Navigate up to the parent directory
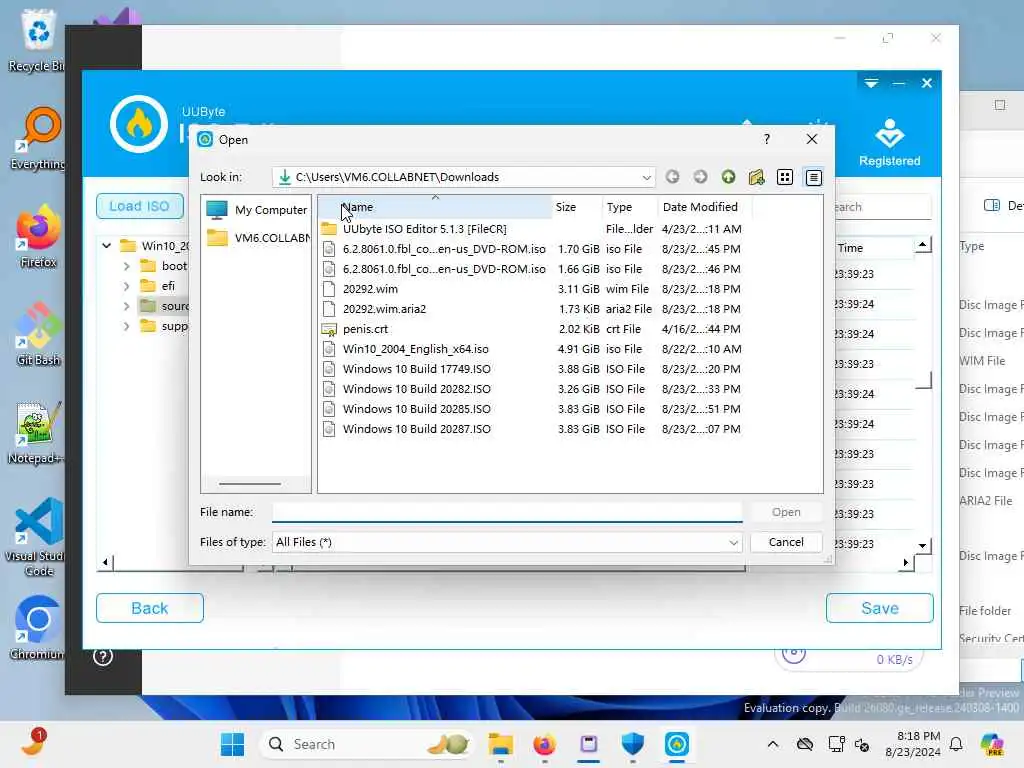 click(728, 177)
